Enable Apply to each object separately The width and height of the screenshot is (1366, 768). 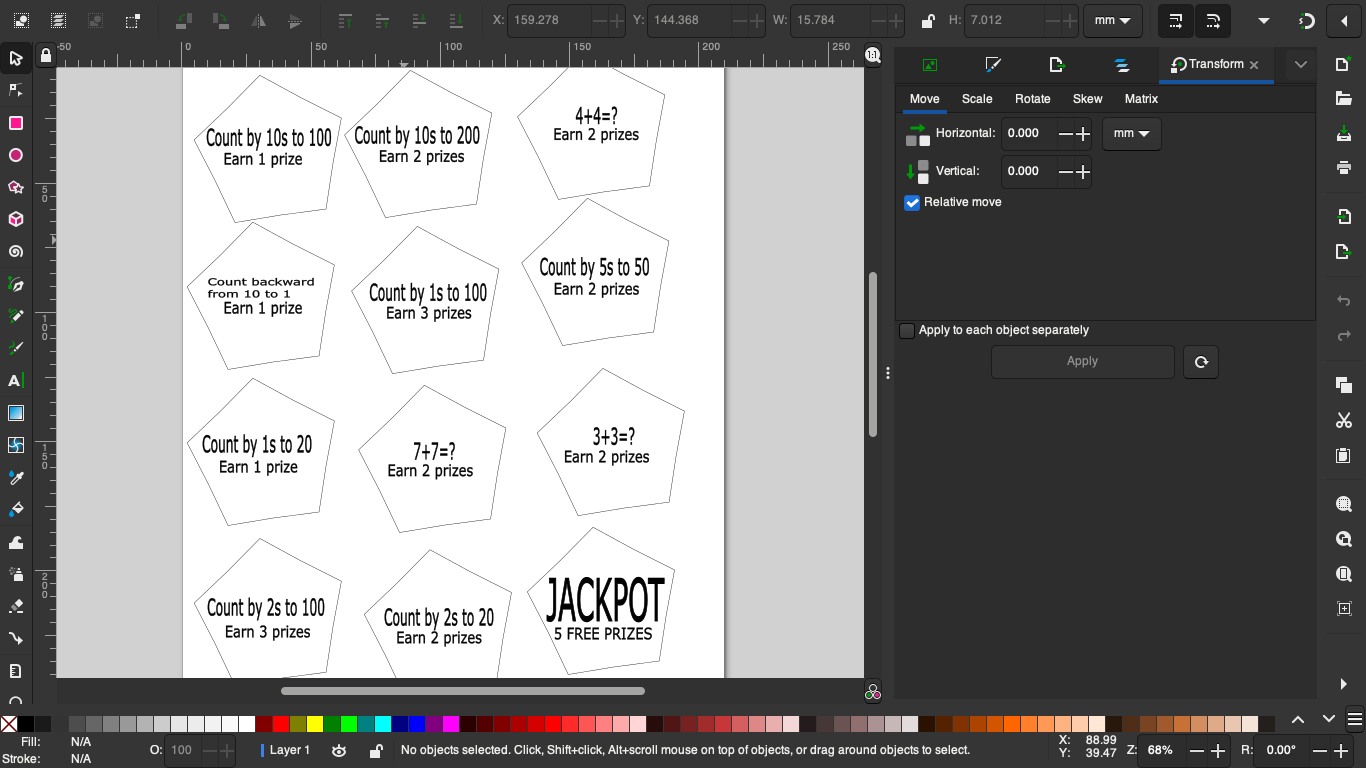[906, 330]
